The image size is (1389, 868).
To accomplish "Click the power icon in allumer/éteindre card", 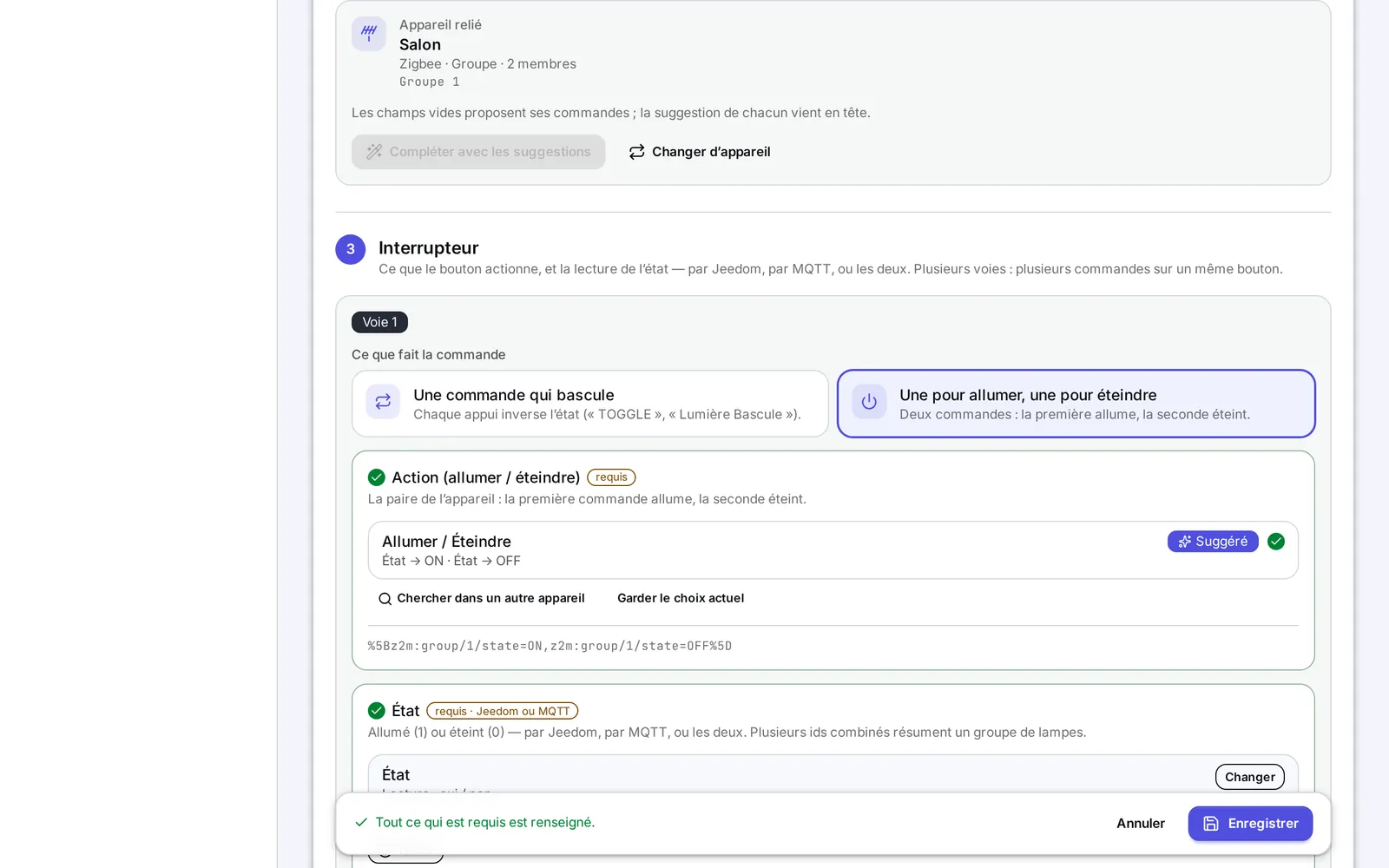I will click(x=869, y=402).
